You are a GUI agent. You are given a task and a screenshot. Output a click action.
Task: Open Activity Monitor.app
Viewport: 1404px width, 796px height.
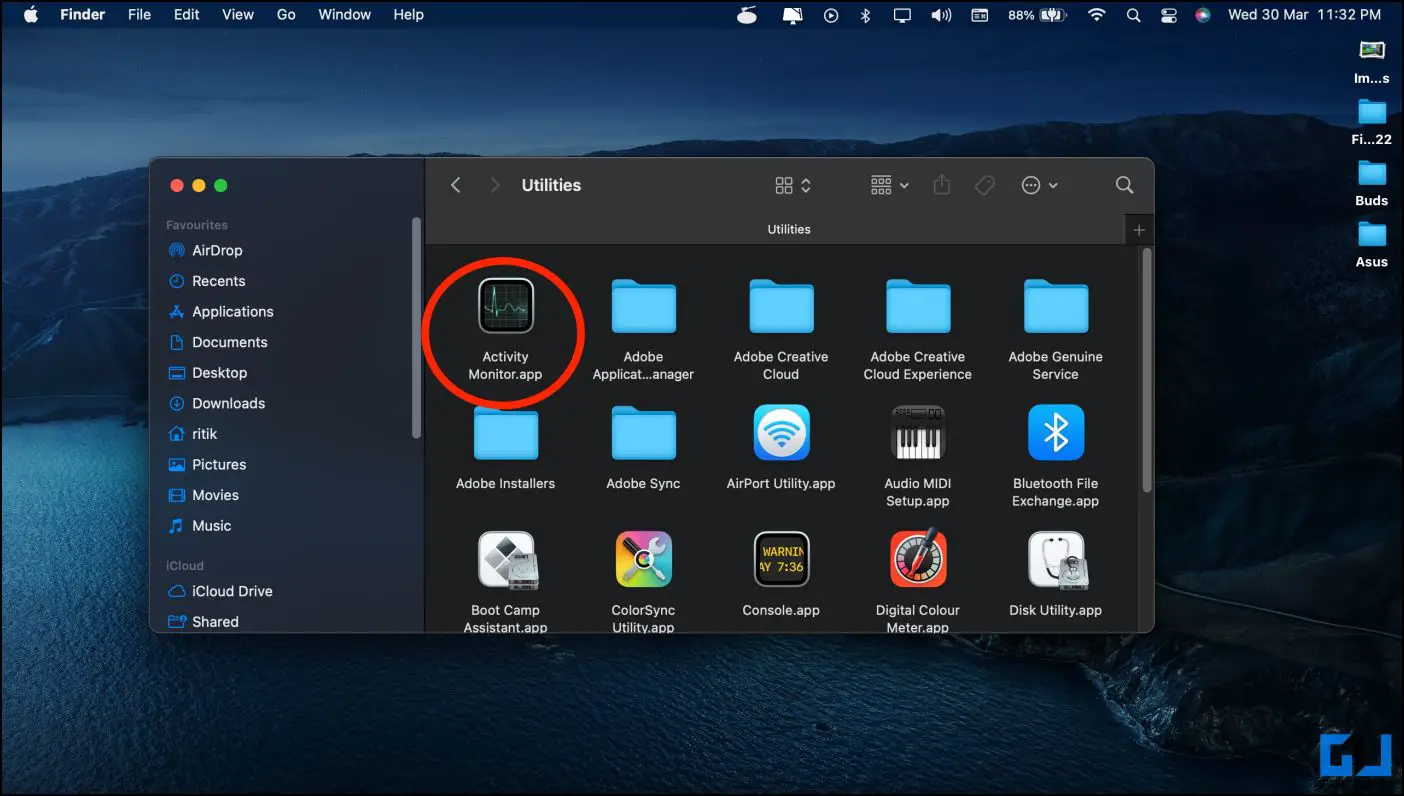click(505, 306)
